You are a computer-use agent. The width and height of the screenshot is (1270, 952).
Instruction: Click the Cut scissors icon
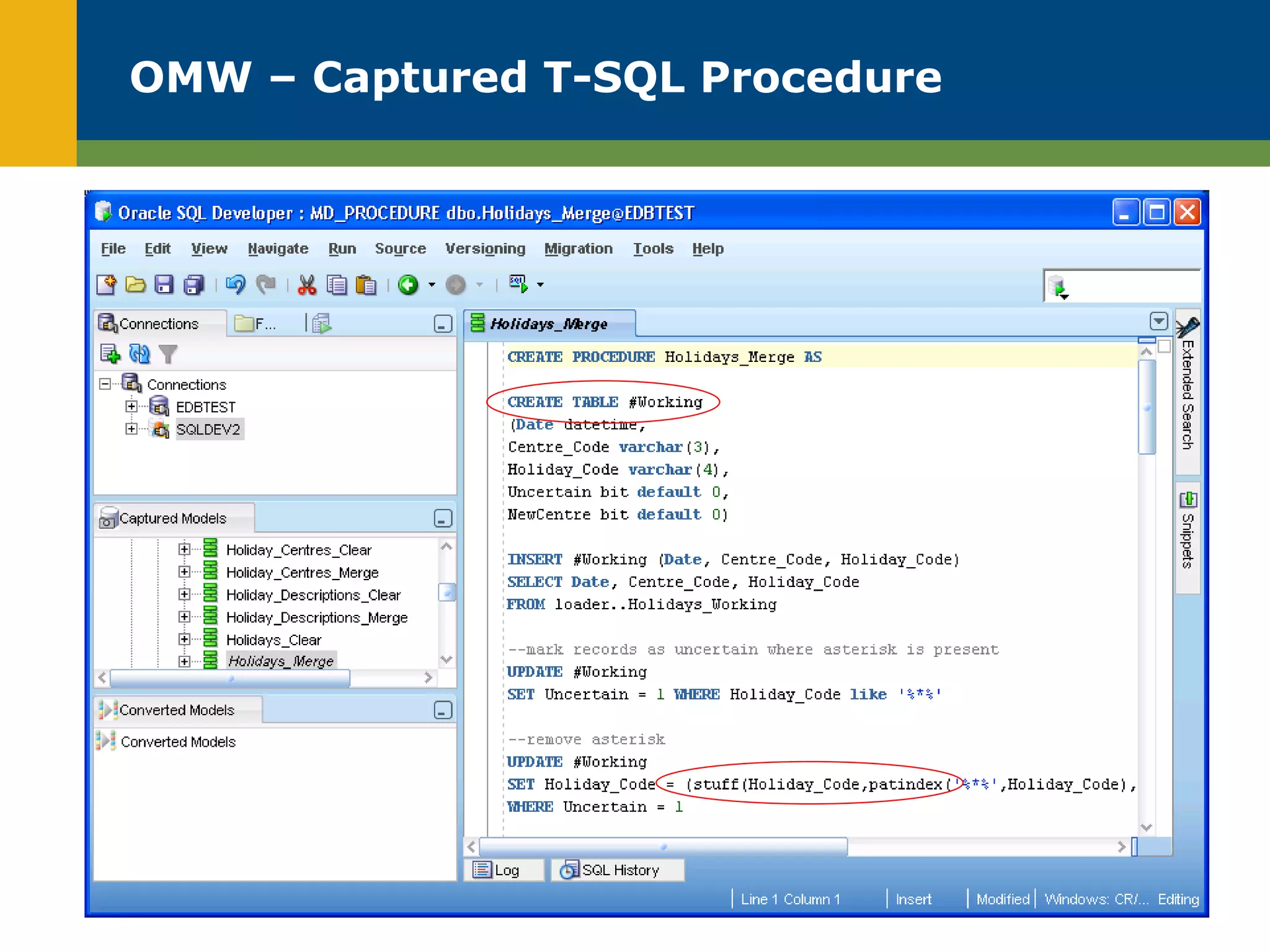[307, 285]
